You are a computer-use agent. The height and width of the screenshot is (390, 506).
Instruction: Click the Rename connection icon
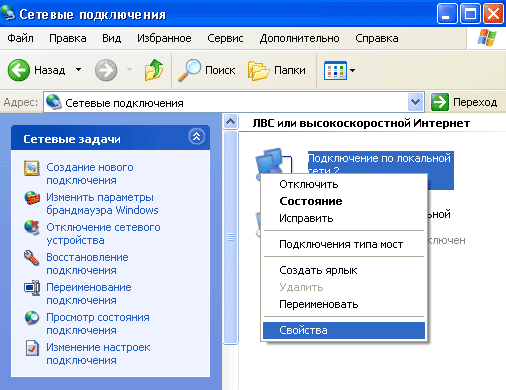coord(32,288)
